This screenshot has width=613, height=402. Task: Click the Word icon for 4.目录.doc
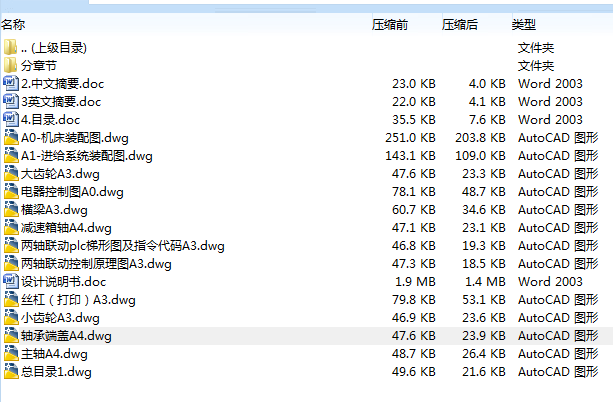click(11, 119)
